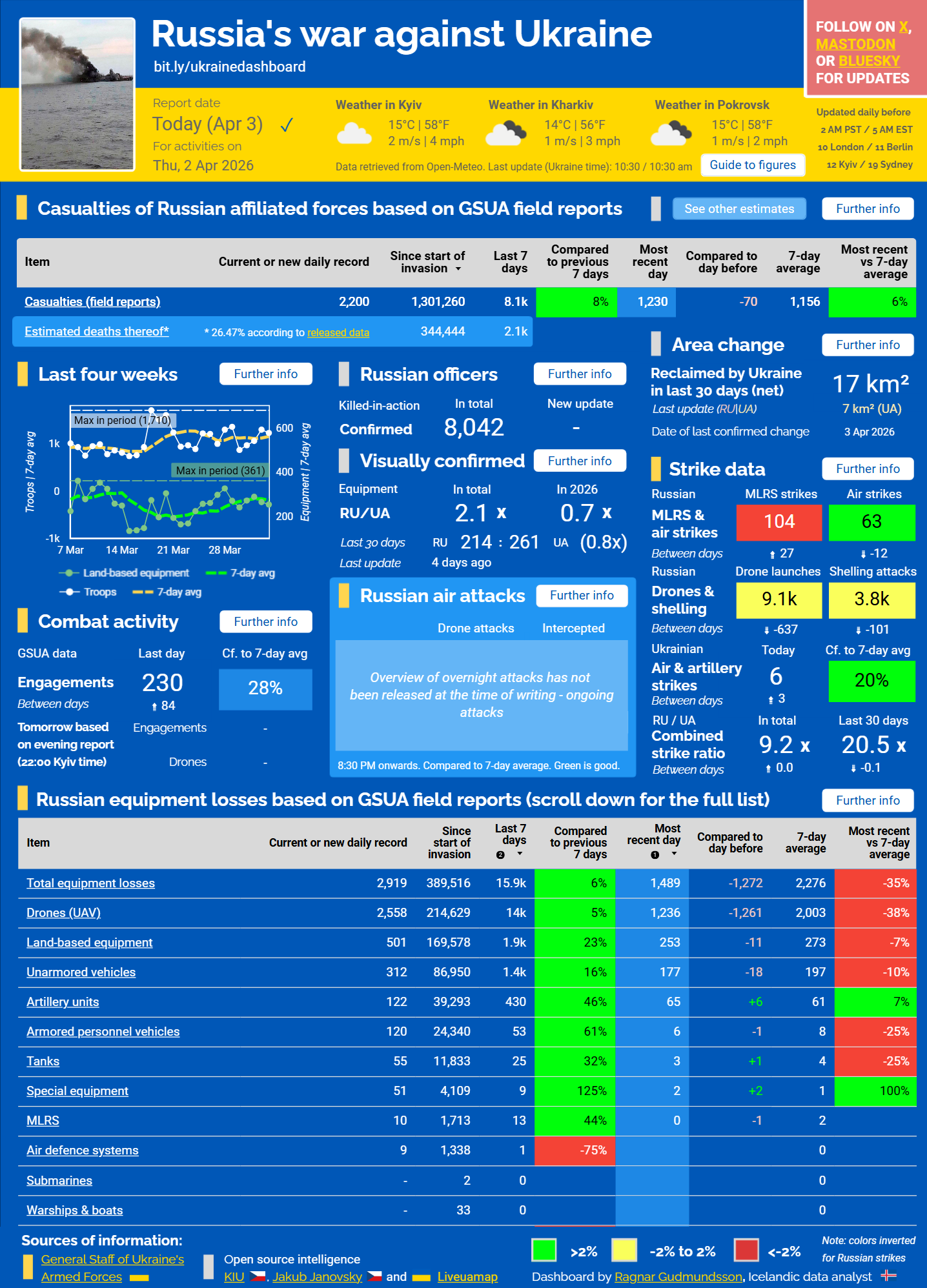Screen dimensions: 927x1288
Task: Click the checkmark next to Today (Apr 3)
Action: tap(287, 125)
